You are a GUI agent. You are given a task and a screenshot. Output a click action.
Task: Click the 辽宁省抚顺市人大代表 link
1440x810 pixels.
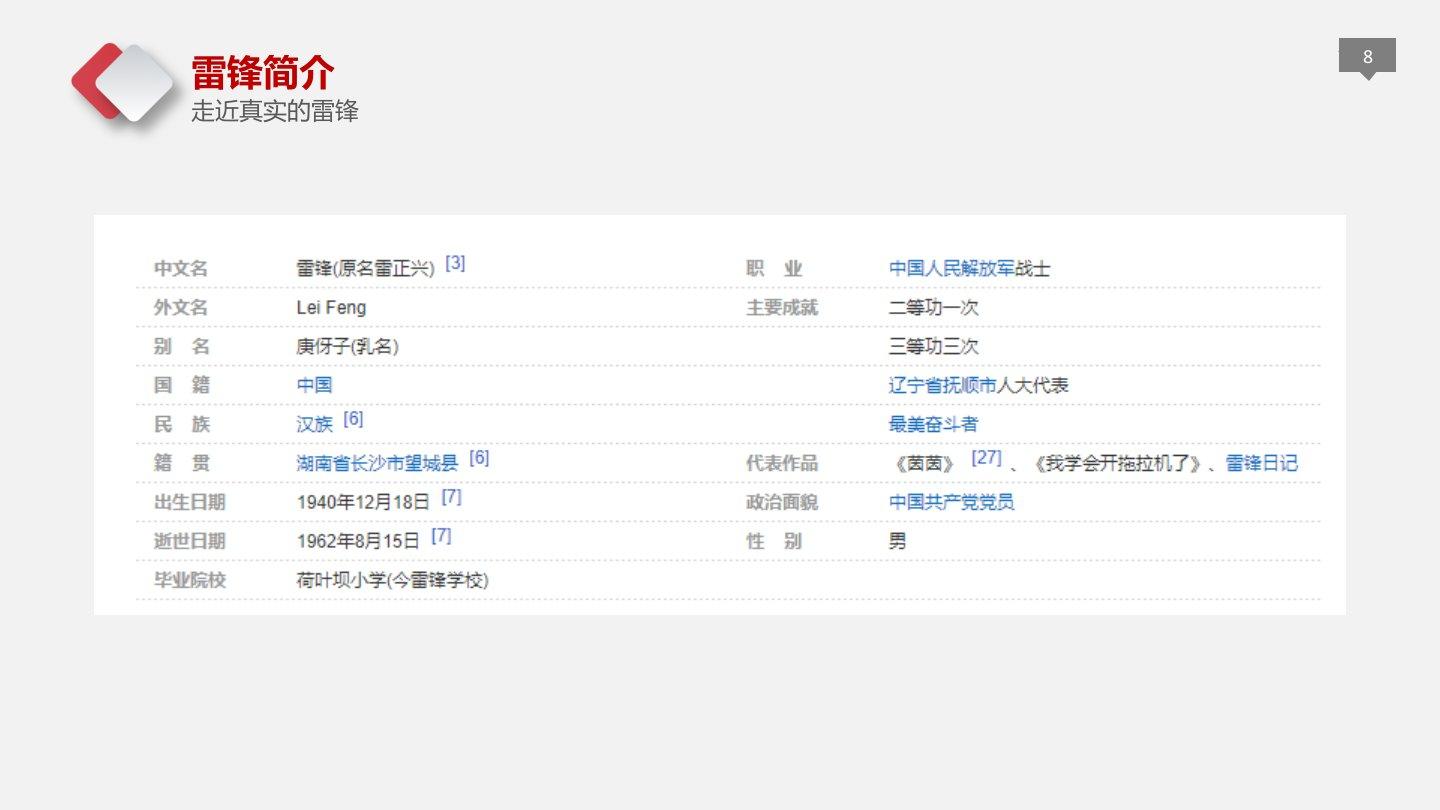[979, 385]
